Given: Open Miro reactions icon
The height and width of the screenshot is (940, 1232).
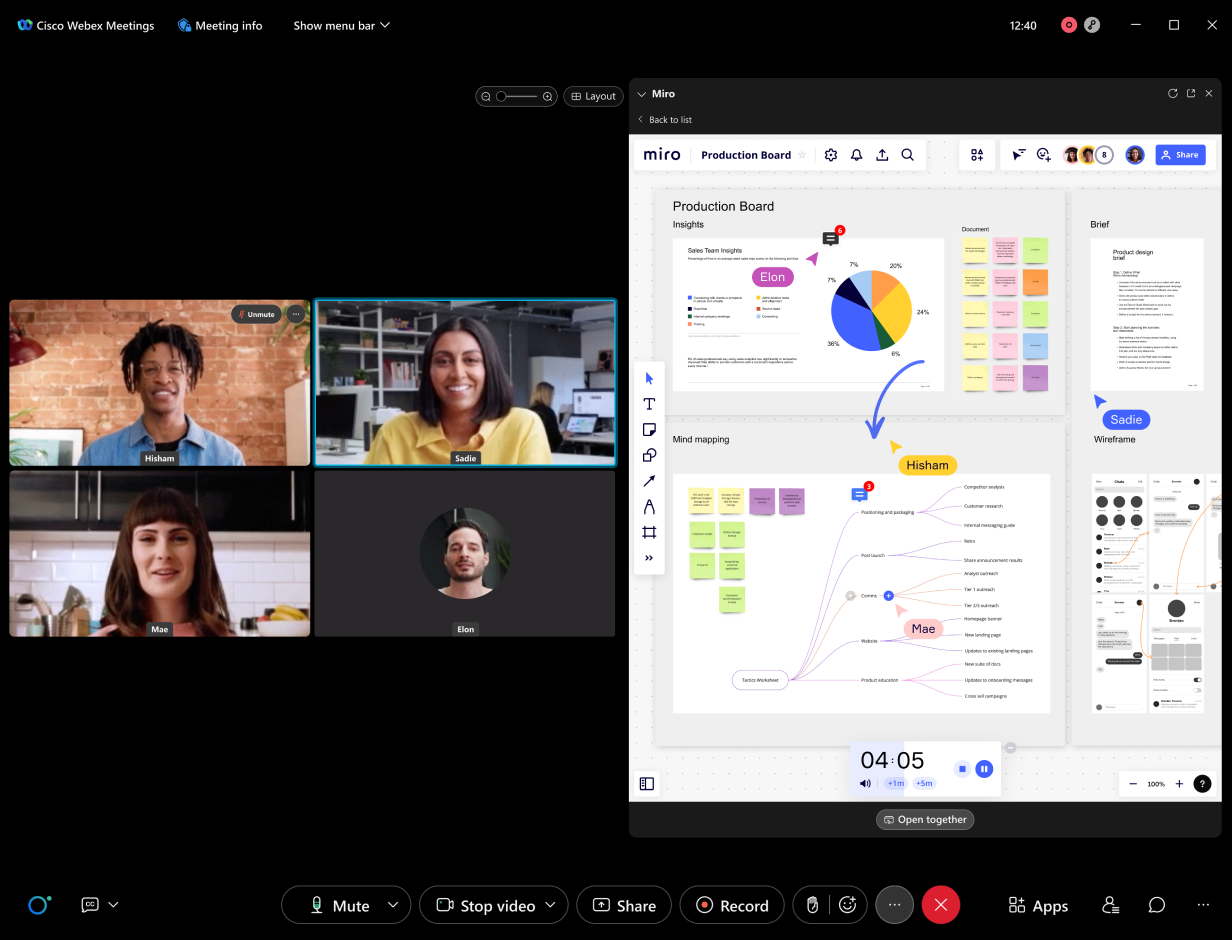Looking at the screenshot, I should coord(1044,155).
